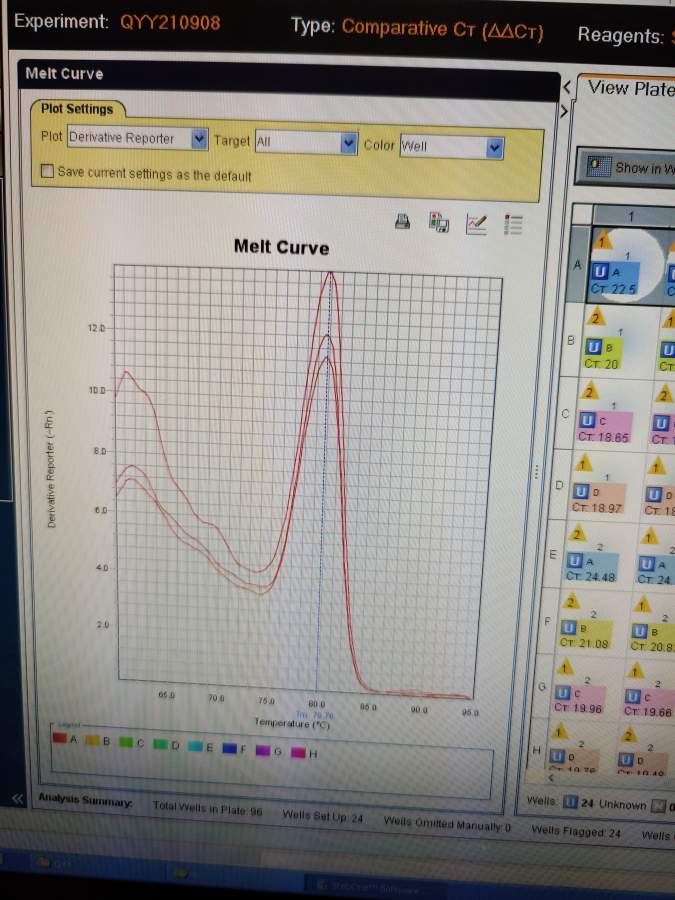Click legend color swatch H (pink)
Viewport: 675px width, 900px height.
298,752
